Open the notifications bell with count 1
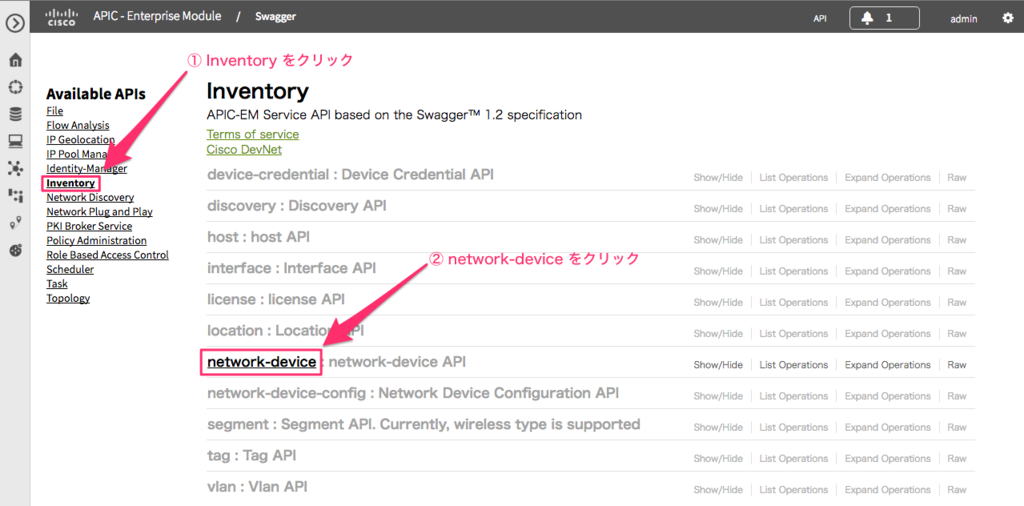Screen dimensions: 1024x506 click(884, 18)
